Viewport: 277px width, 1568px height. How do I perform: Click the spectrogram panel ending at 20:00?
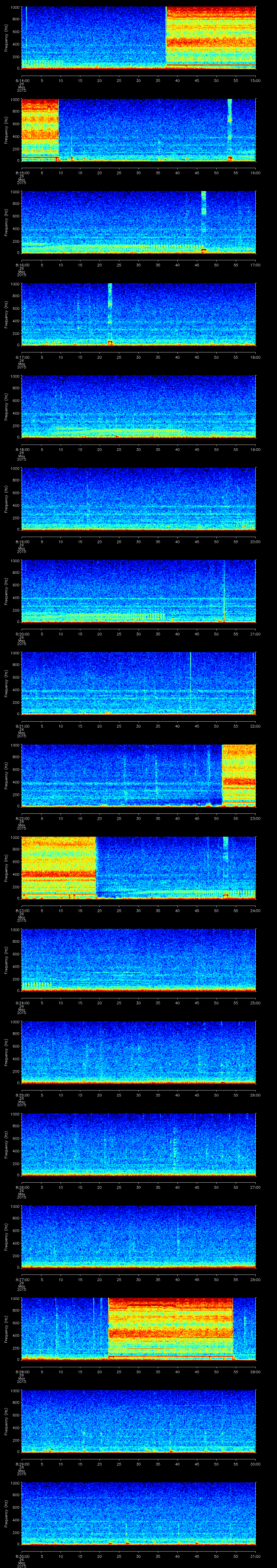tap(138, 499)
